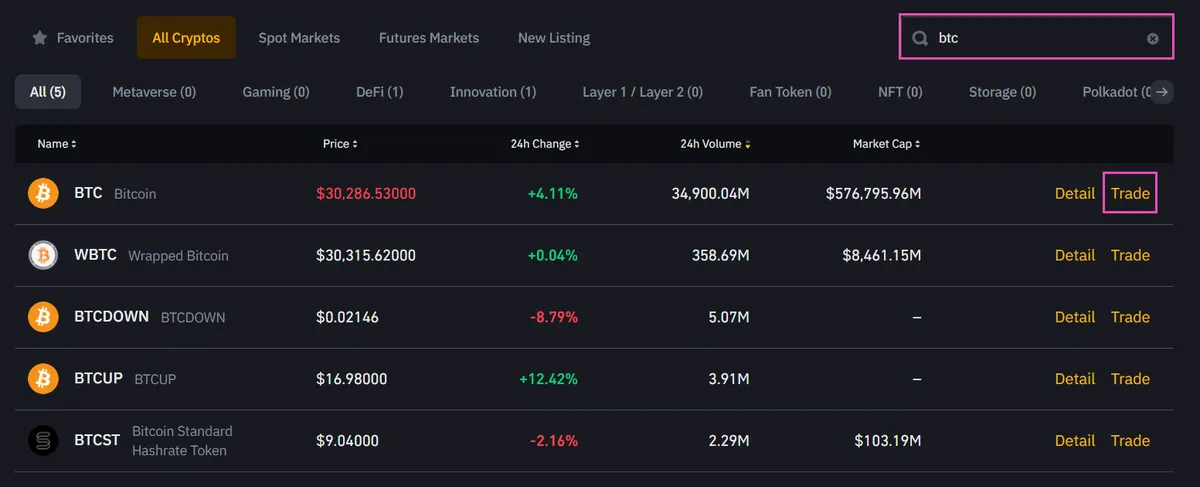Click price $0.02146
The height and width of the screenshot is (487, 1200).
tap(347, 317)
